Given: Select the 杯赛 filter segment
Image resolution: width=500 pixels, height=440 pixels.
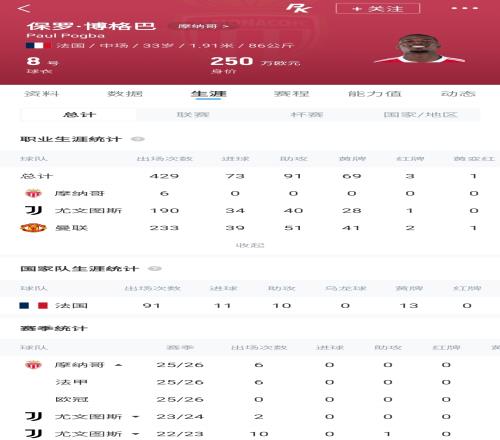Looking at the screenshot, I should 307,115.
